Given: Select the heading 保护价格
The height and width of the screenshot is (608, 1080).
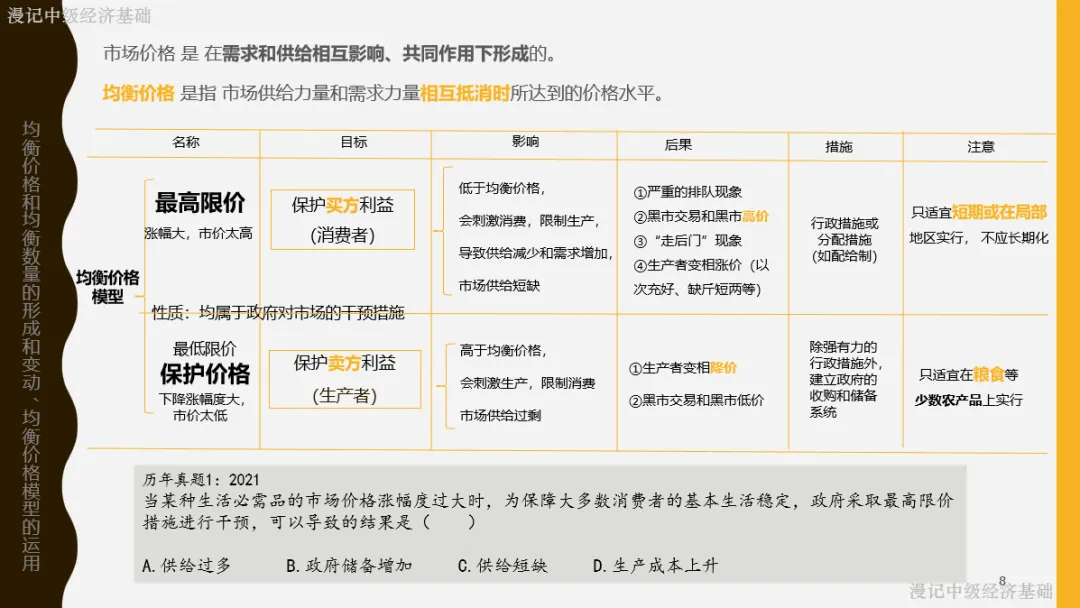Looking at the screenshot, I should (205, 373).
